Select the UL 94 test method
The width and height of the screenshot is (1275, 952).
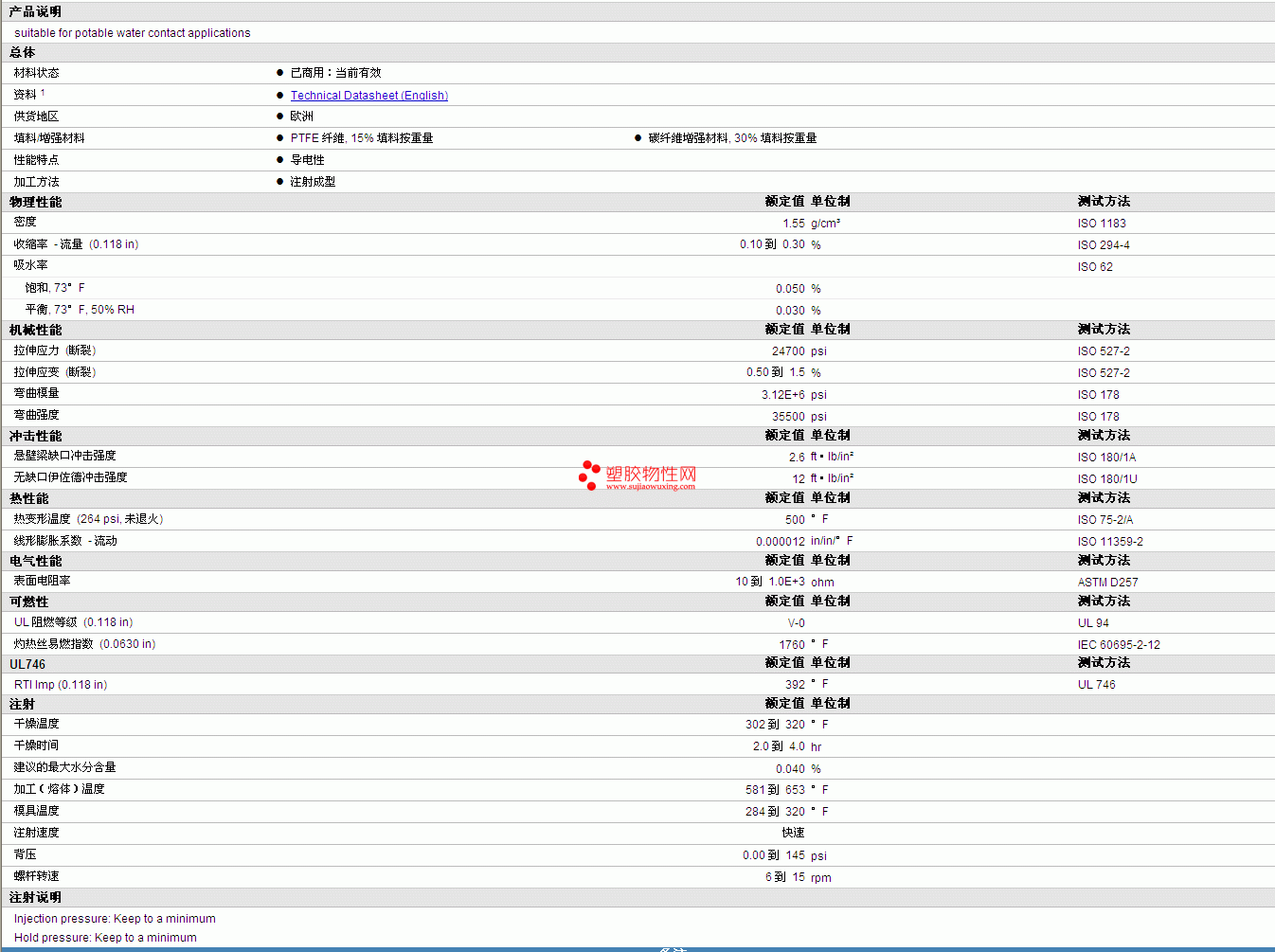(x=1093, y=623)
